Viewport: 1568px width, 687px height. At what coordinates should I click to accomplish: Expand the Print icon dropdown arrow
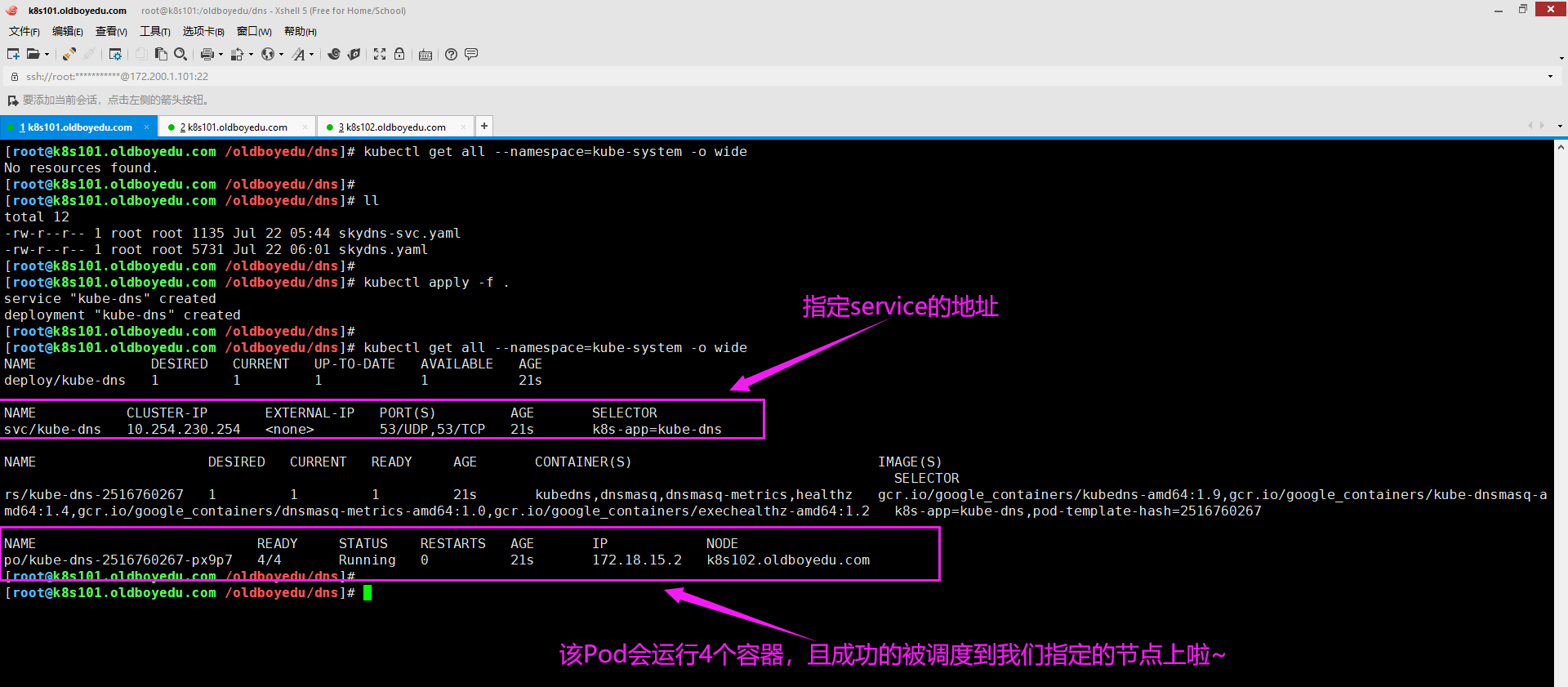pyautogui.click(x=220, y=55)
